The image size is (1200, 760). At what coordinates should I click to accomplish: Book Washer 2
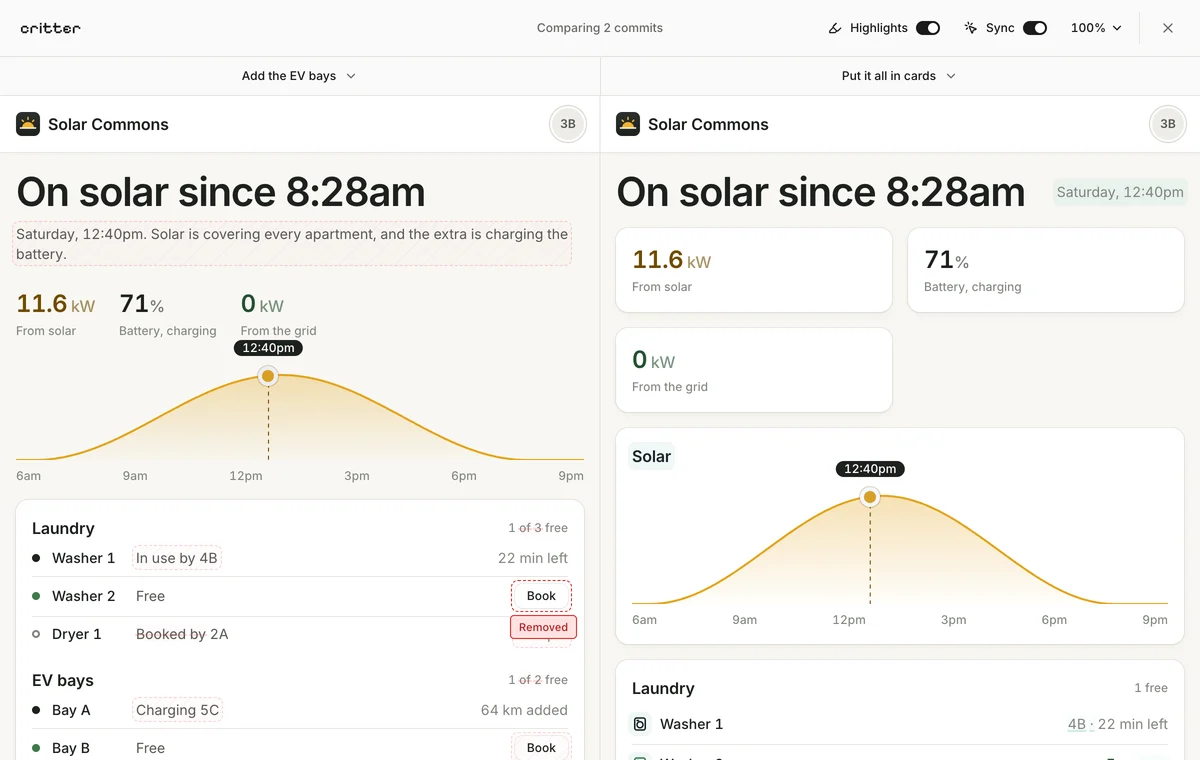(x=541, y=596)
